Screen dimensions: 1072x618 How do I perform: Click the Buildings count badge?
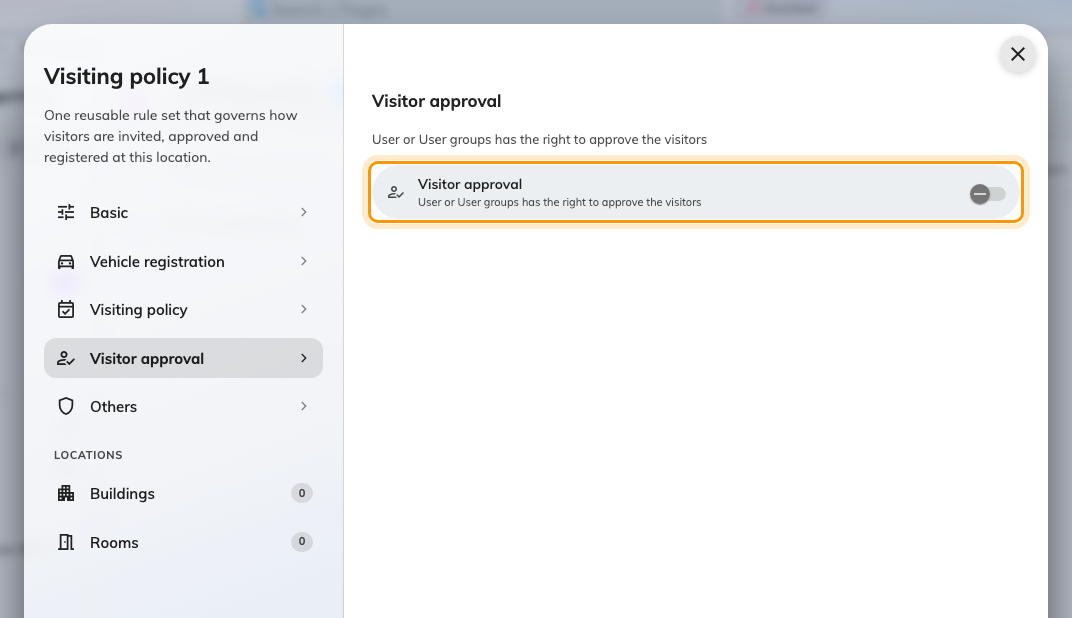point(302,493)
